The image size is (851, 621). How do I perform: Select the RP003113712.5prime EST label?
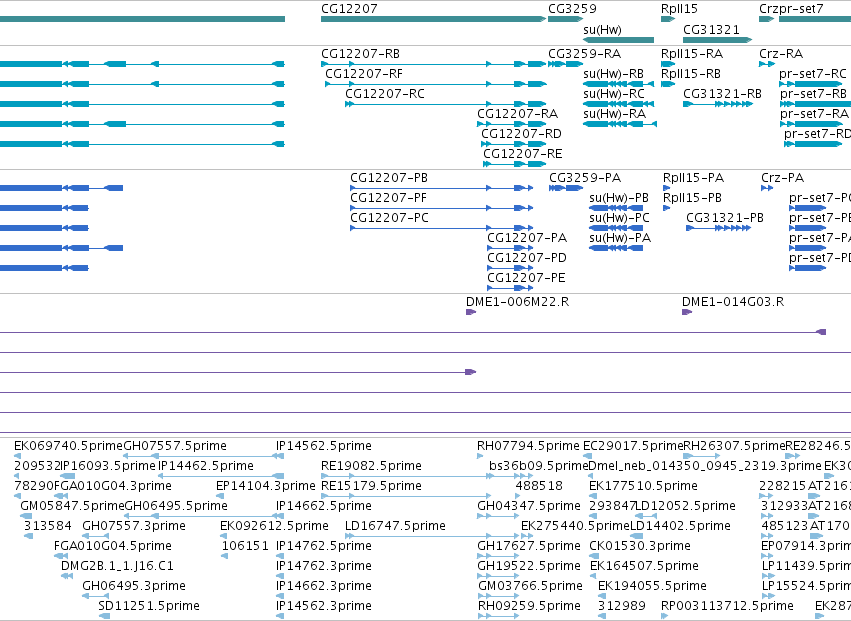coord(727,606)
